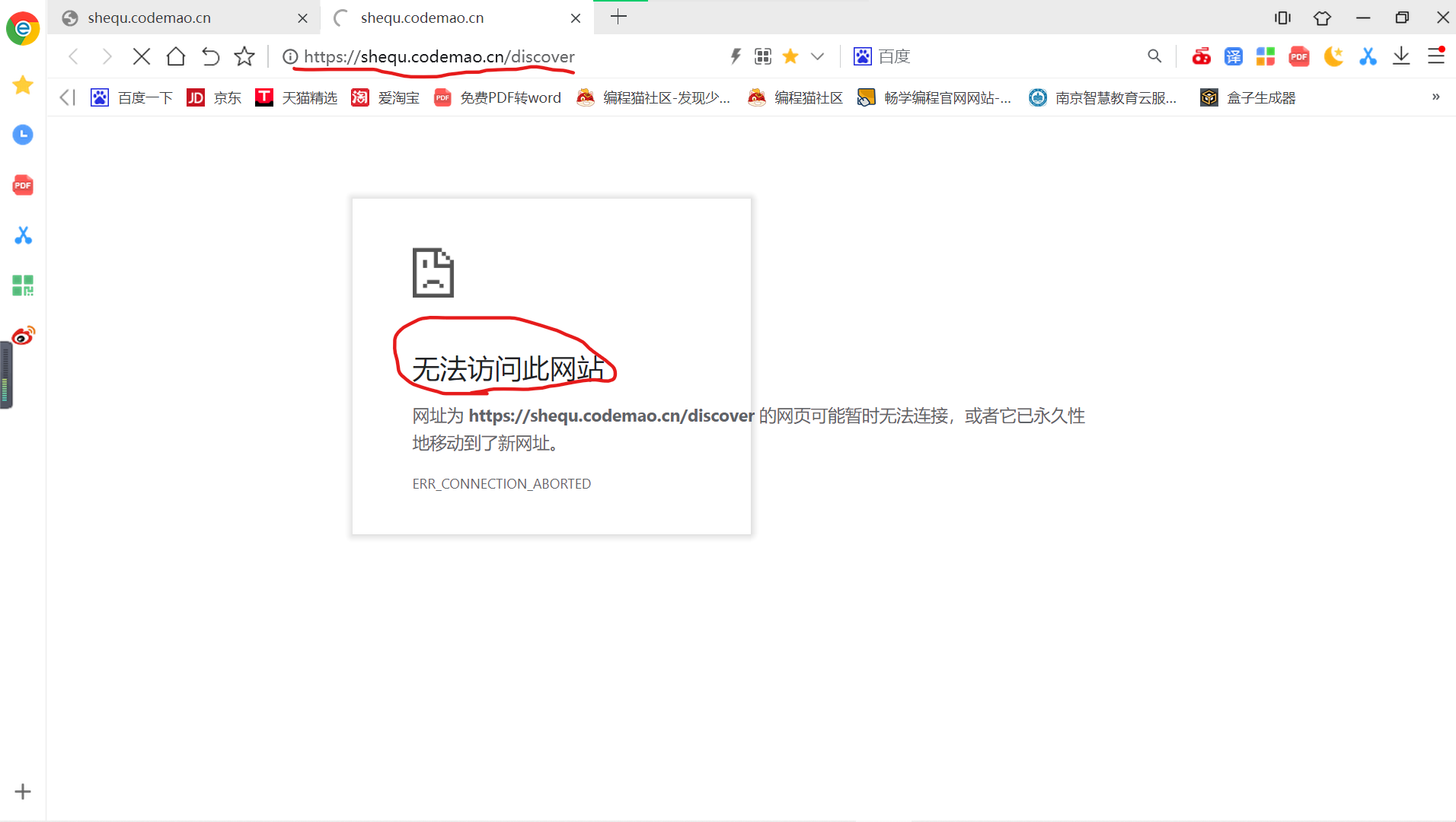This screenshot has width=1456, height=822.
Task: Click the dark widget on left edge
Action: coord(6,375)
